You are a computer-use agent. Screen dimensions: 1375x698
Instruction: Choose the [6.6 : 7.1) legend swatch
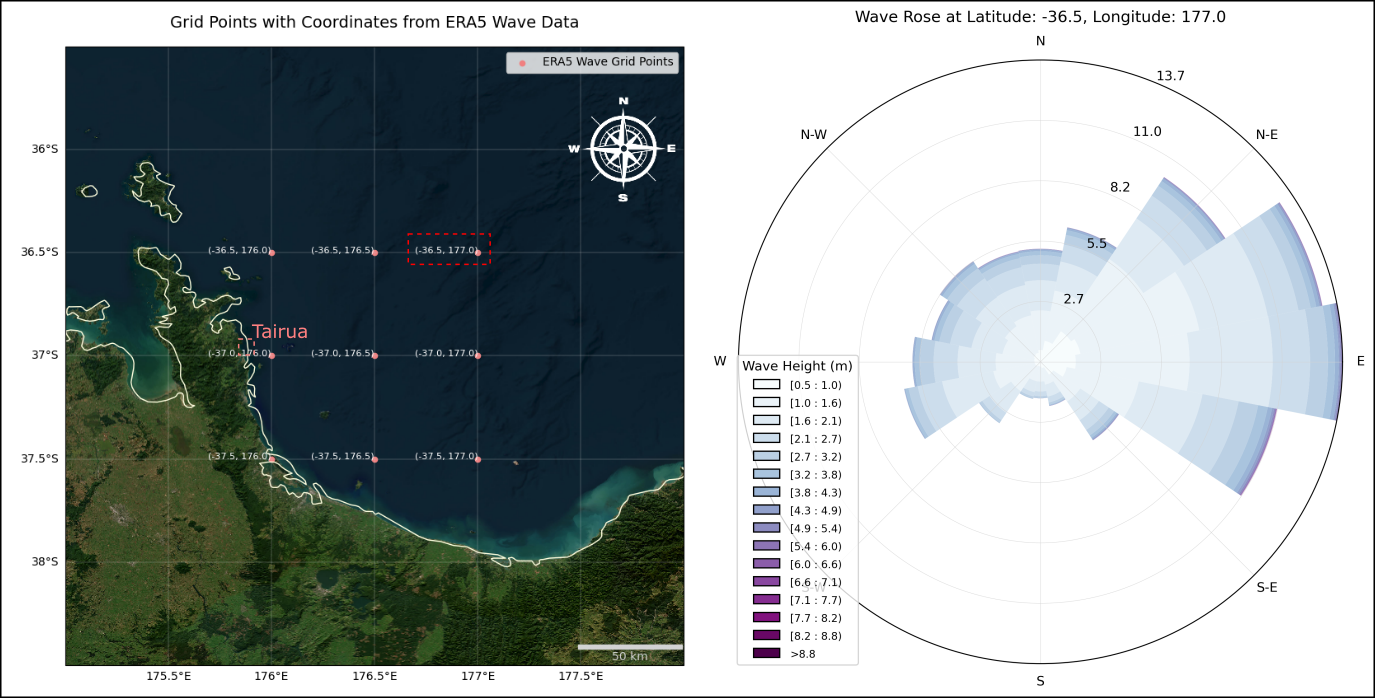click(x=766, y=582)
